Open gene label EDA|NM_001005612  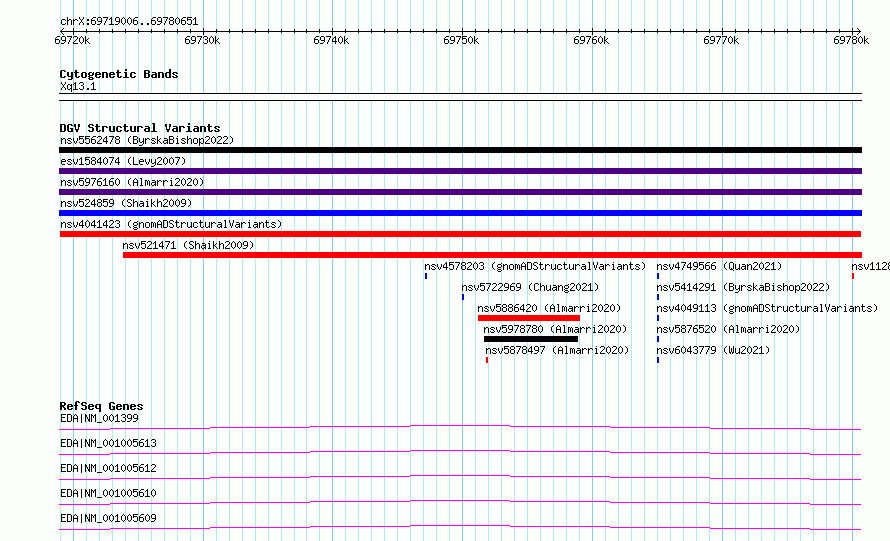click(x=108, y=468)
